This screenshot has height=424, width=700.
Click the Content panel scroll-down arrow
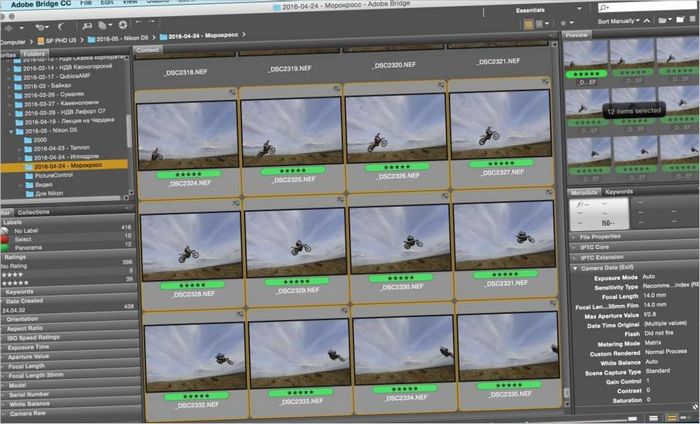coord(567,404)
